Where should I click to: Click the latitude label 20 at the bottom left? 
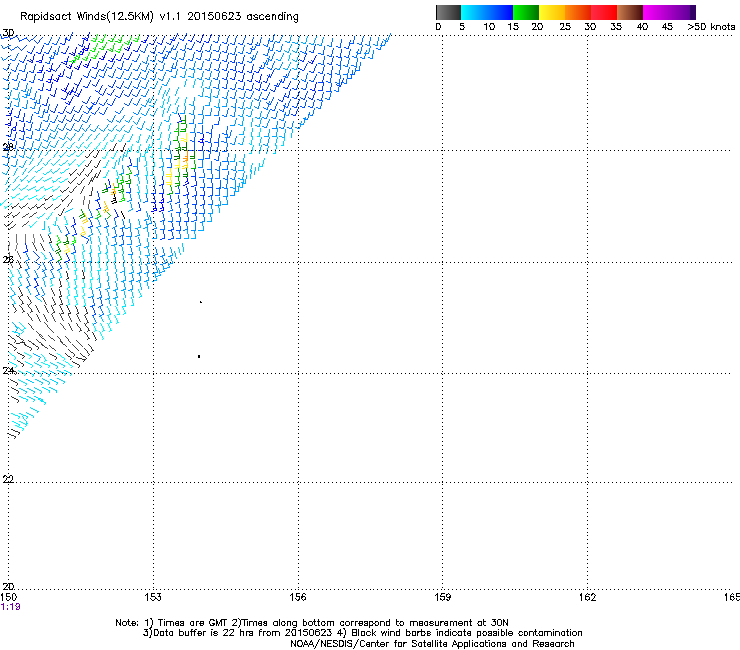[x=8, y=586]
